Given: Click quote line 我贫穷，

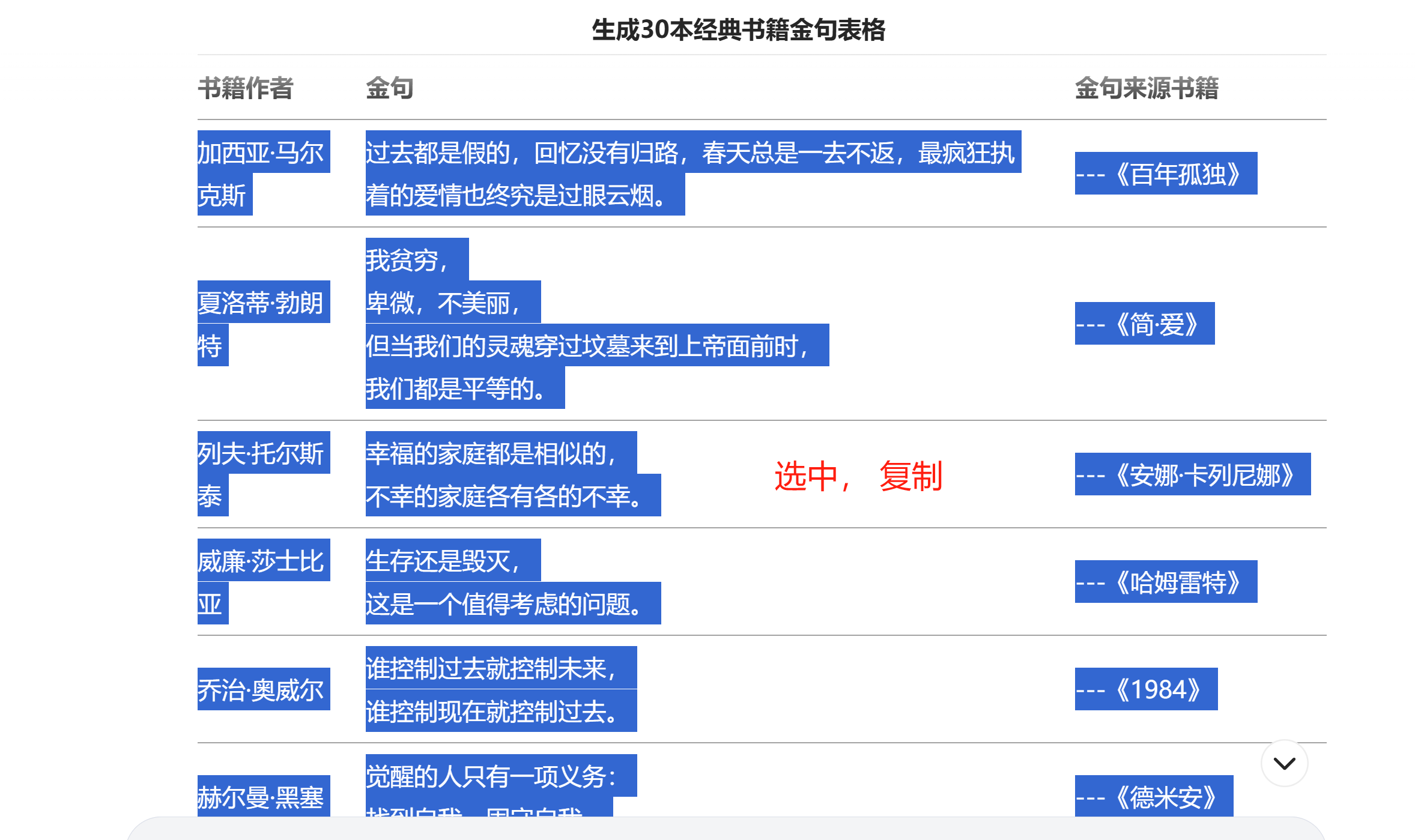Looking at the screenshot, I should [x=417, y=259].
